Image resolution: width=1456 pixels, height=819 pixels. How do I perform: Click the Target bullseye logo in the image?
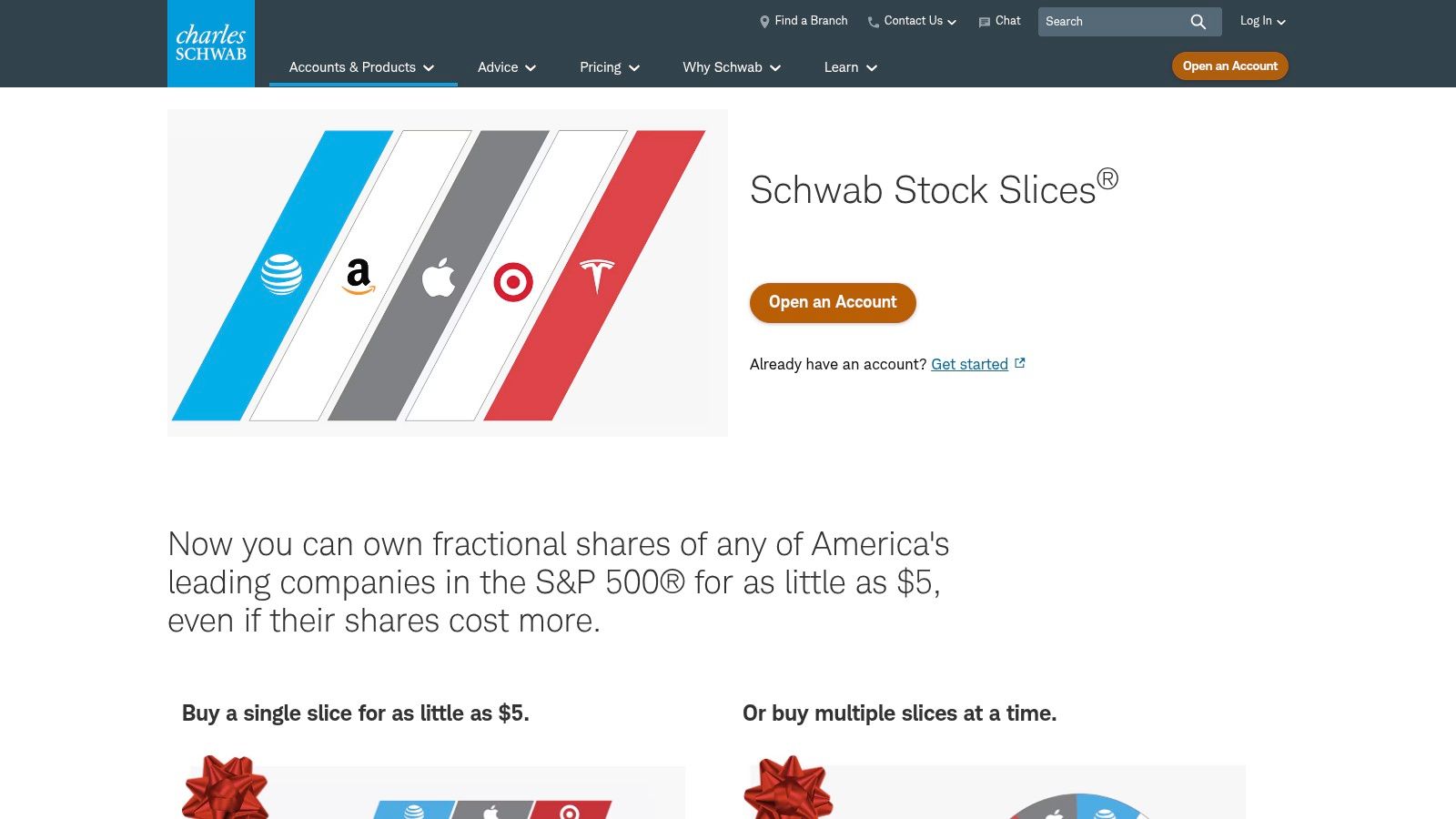(x=514, y=282)
